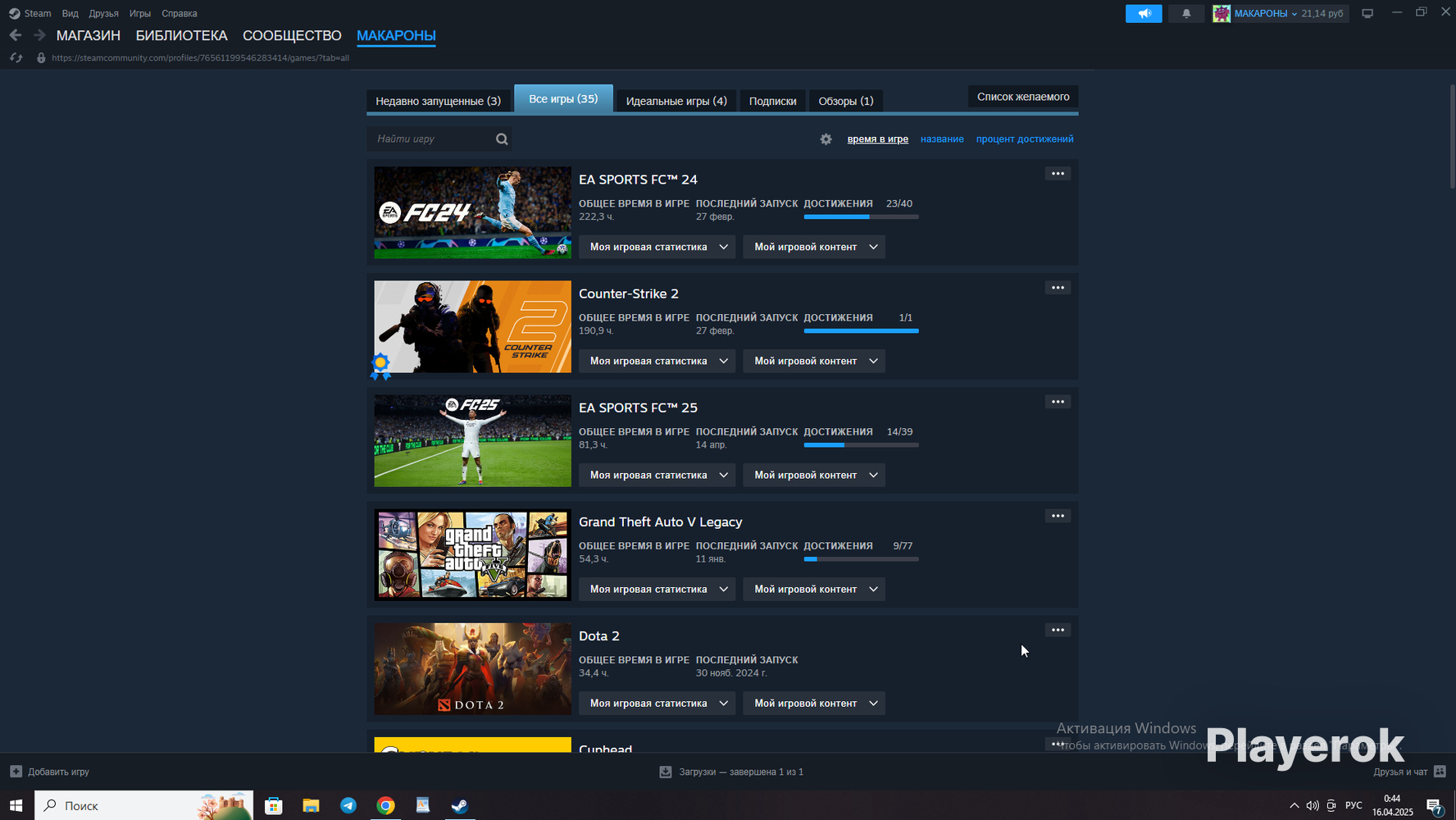Open the Windows Start menu
This screenshot has height=820, width=1456.
pos(16,805)
